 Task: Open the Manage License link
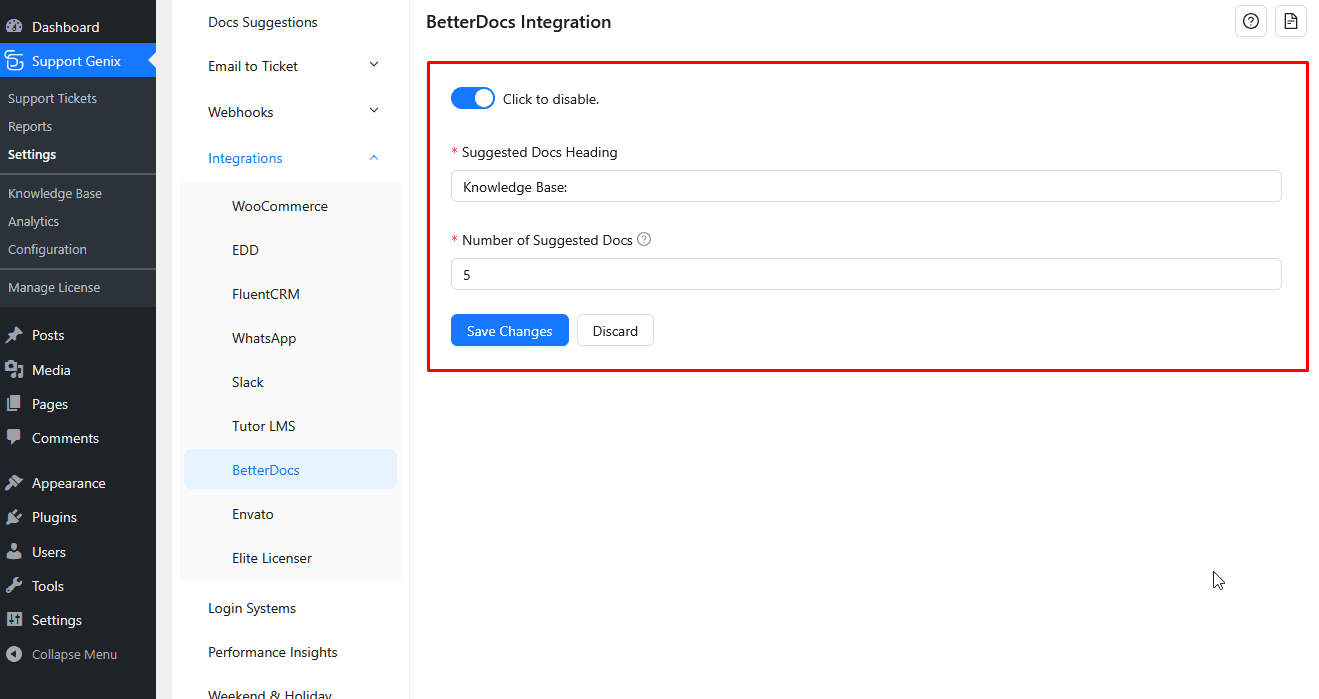(54, 287)
